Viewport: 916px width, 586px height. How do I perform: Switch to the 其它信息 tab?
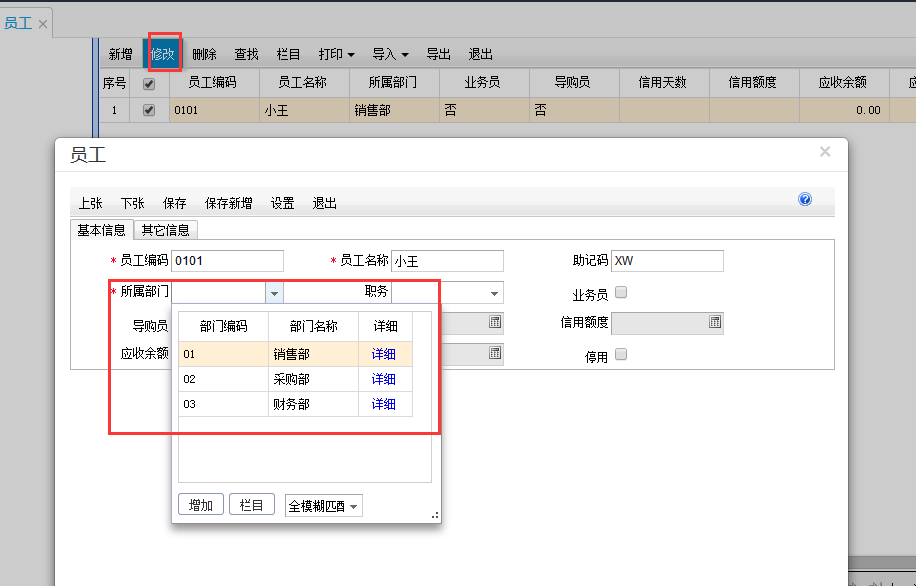166,229
